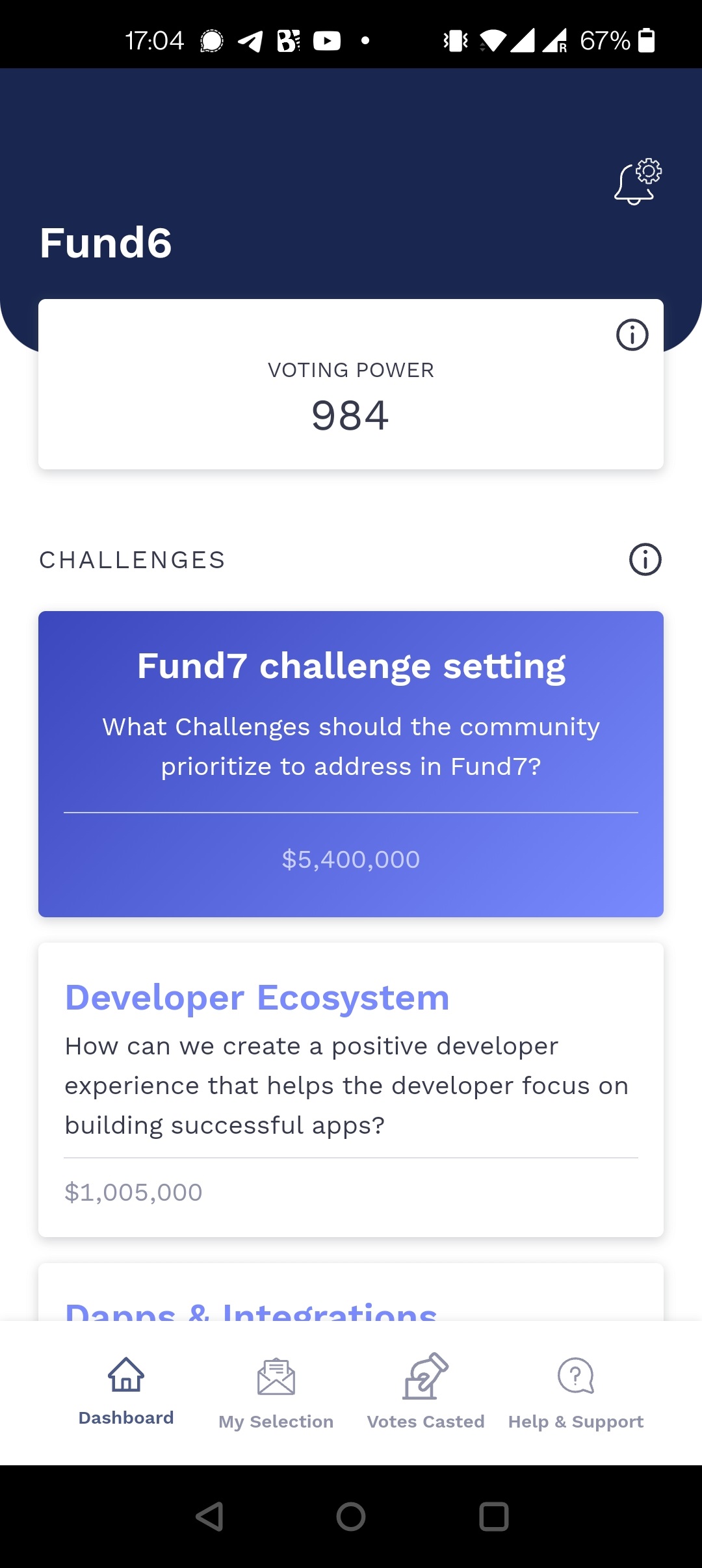The image size is (702, 1568).
Task: Switch to the Votes Casted tab label
Action: [426, 1422]
